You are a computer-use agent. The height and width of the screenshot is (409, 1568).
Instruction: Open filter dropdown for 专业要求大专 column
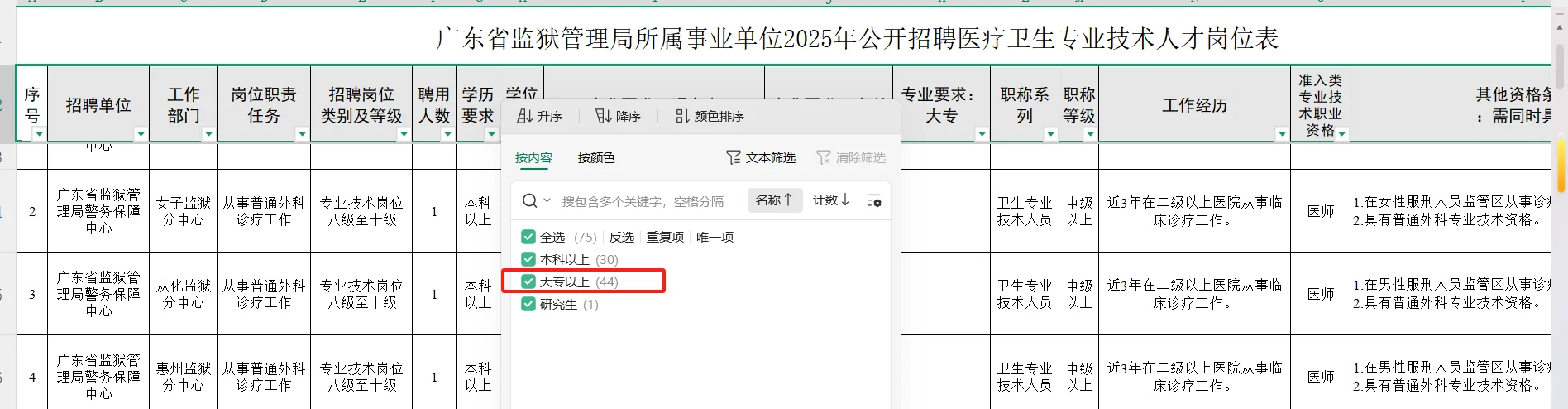[982, 134]
